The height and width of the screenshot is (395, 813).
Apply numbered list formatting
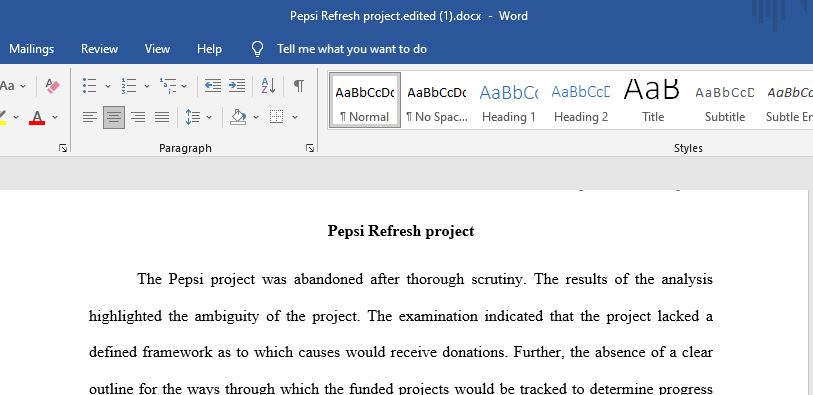(x=129, y=86)
